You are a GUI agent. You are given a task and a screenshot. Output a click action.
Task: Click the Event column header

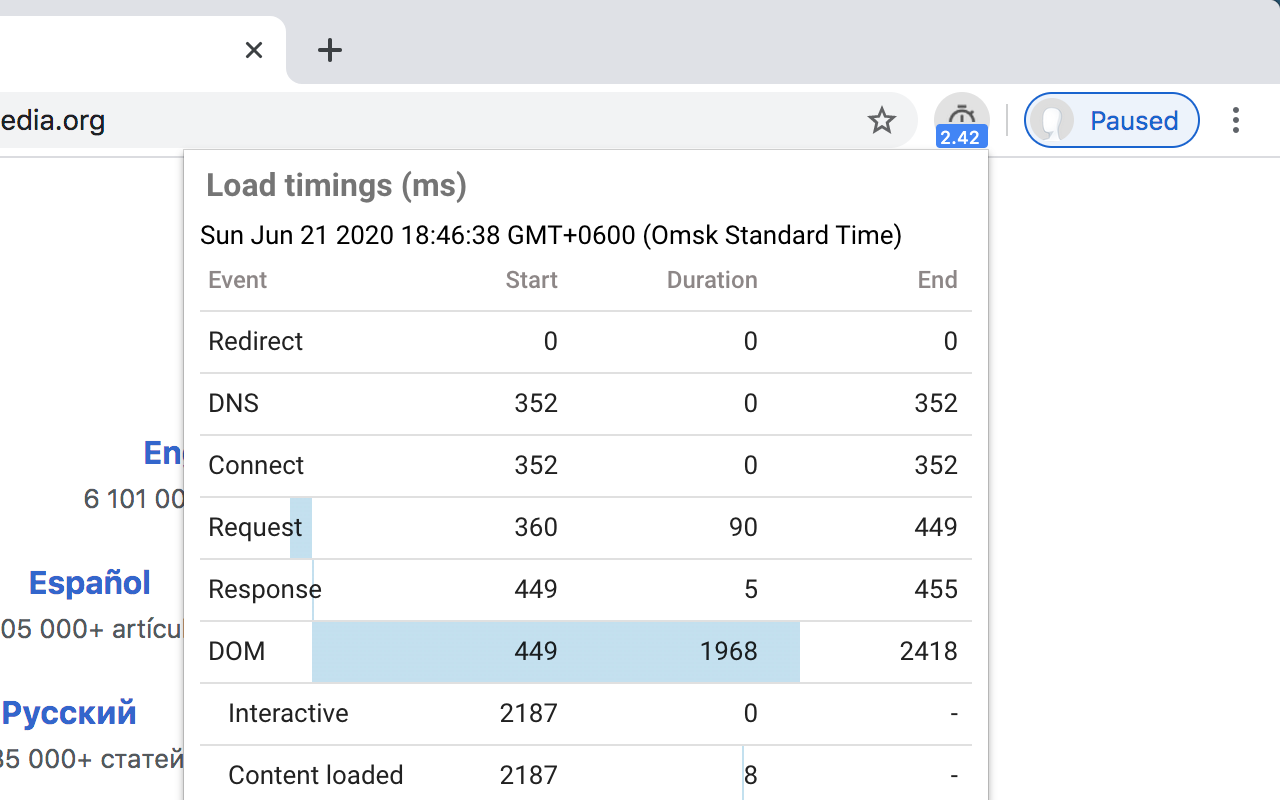point(237,280)
